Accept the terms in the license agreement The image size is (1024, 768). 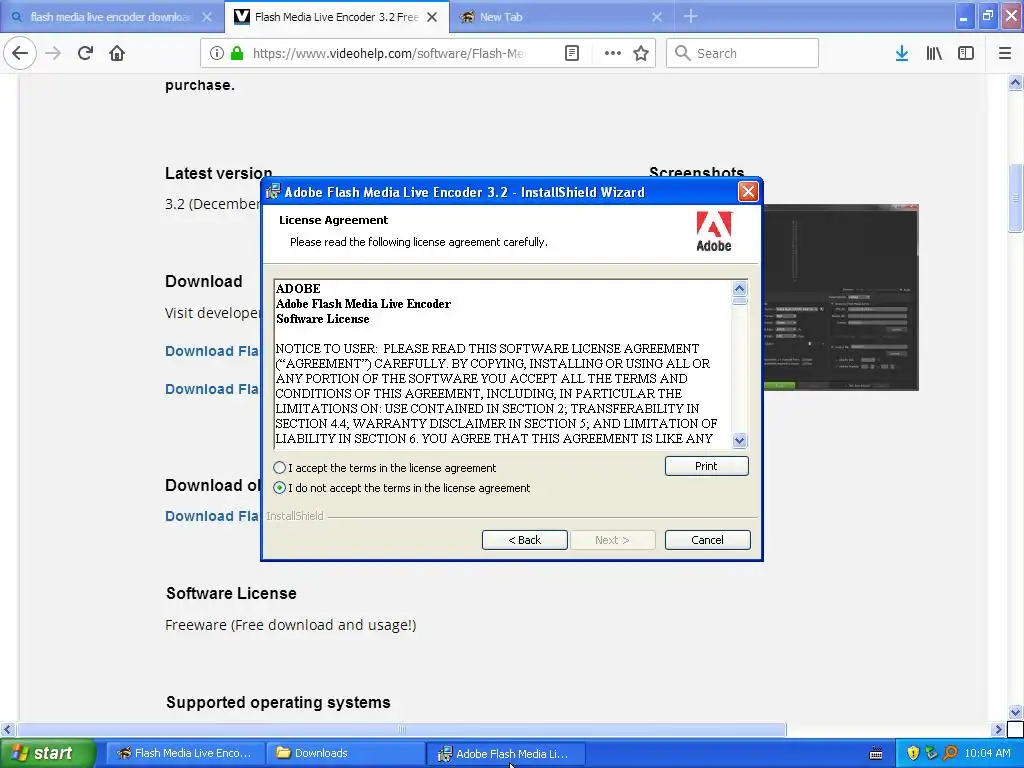(280, 468)
